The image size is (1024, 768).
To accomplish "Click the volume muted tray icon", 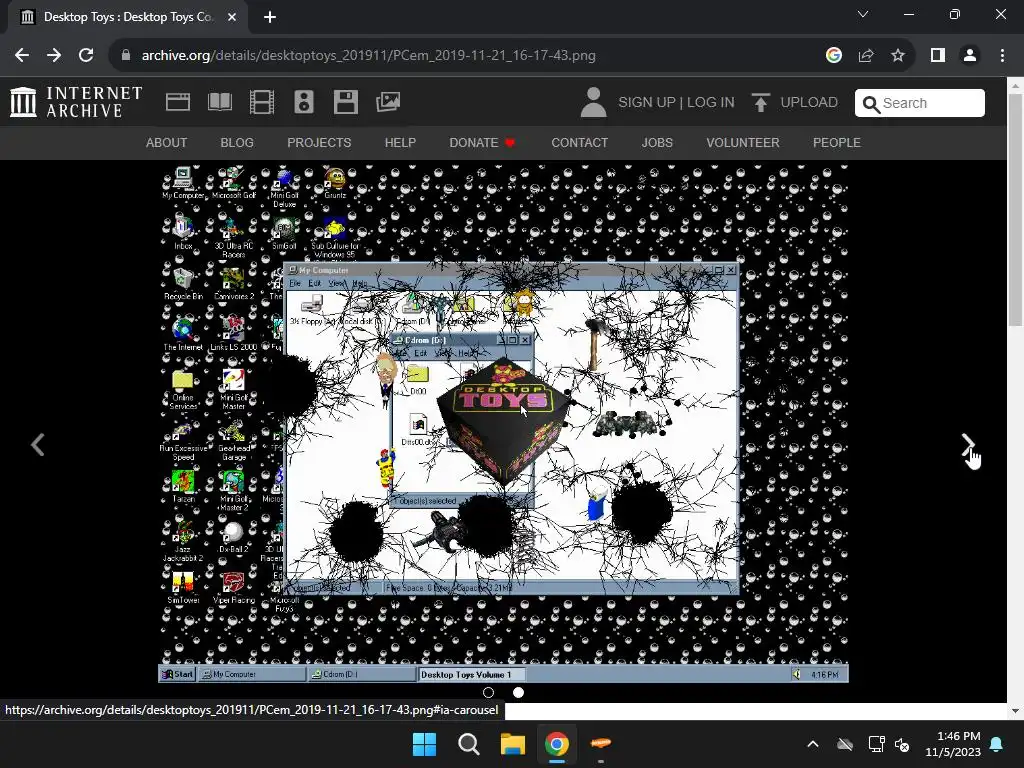I will coord(903,744).
